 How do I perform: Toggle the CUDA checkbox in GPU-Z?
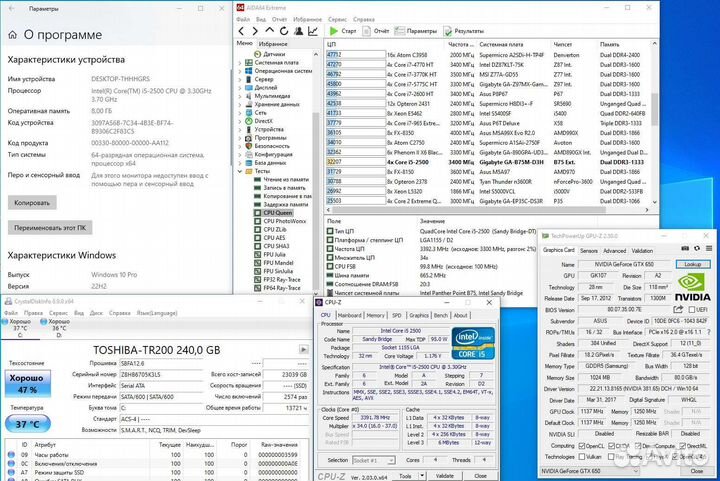[611, 446]
